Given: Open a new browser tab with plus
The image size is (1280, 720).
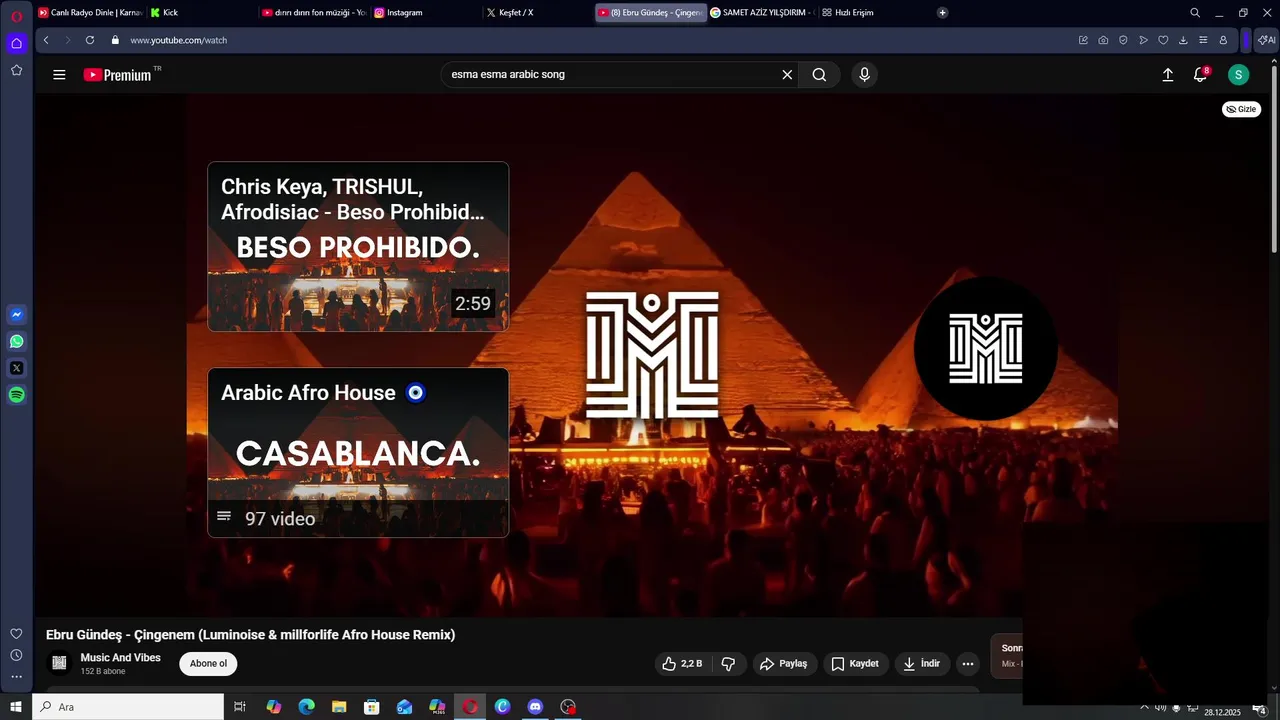Looking at the screenshot, I should tap(942, 13).
